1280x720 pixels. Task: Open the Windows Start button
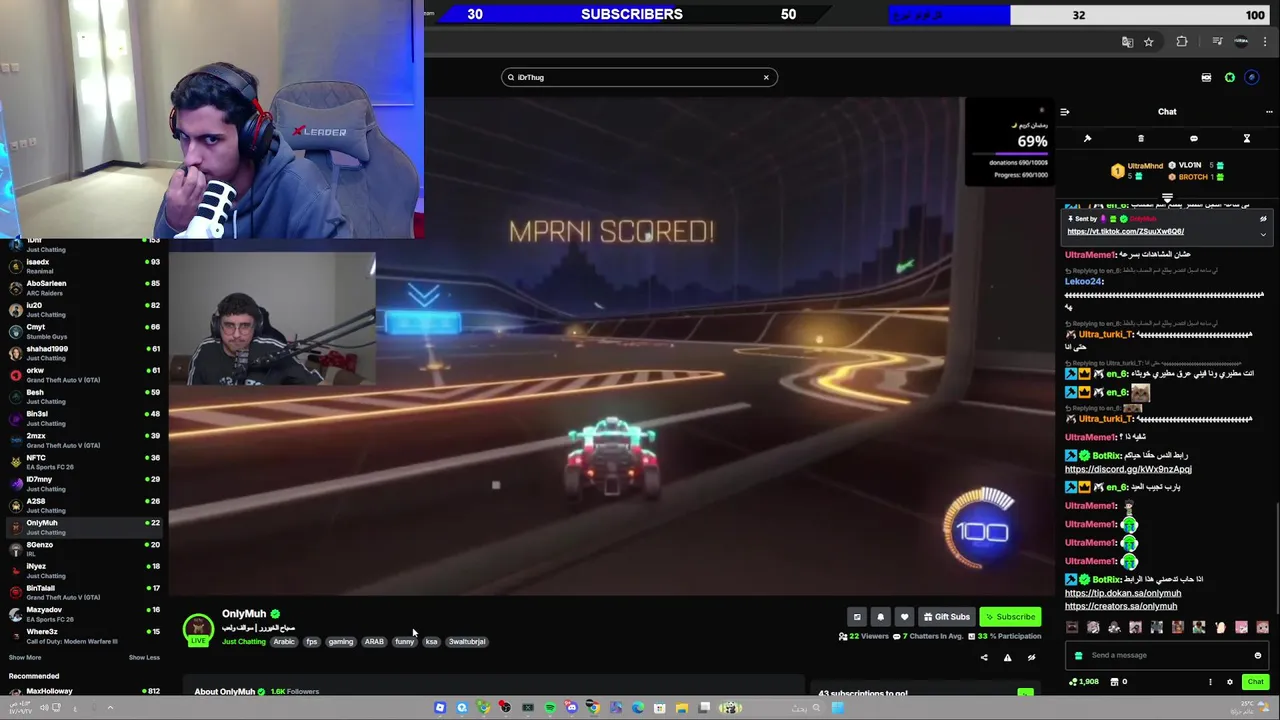(837, 708)
